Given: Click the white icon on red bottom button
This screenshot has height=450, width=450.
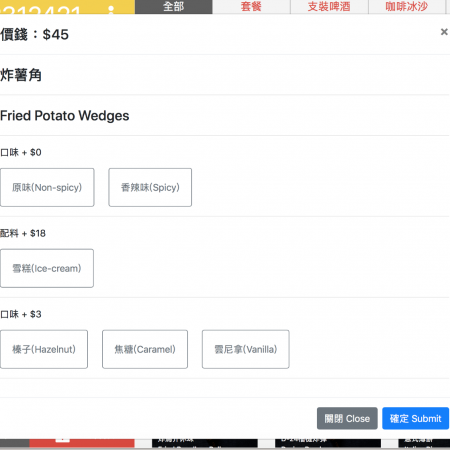Looking at the screenshot, I should point(62,441).
